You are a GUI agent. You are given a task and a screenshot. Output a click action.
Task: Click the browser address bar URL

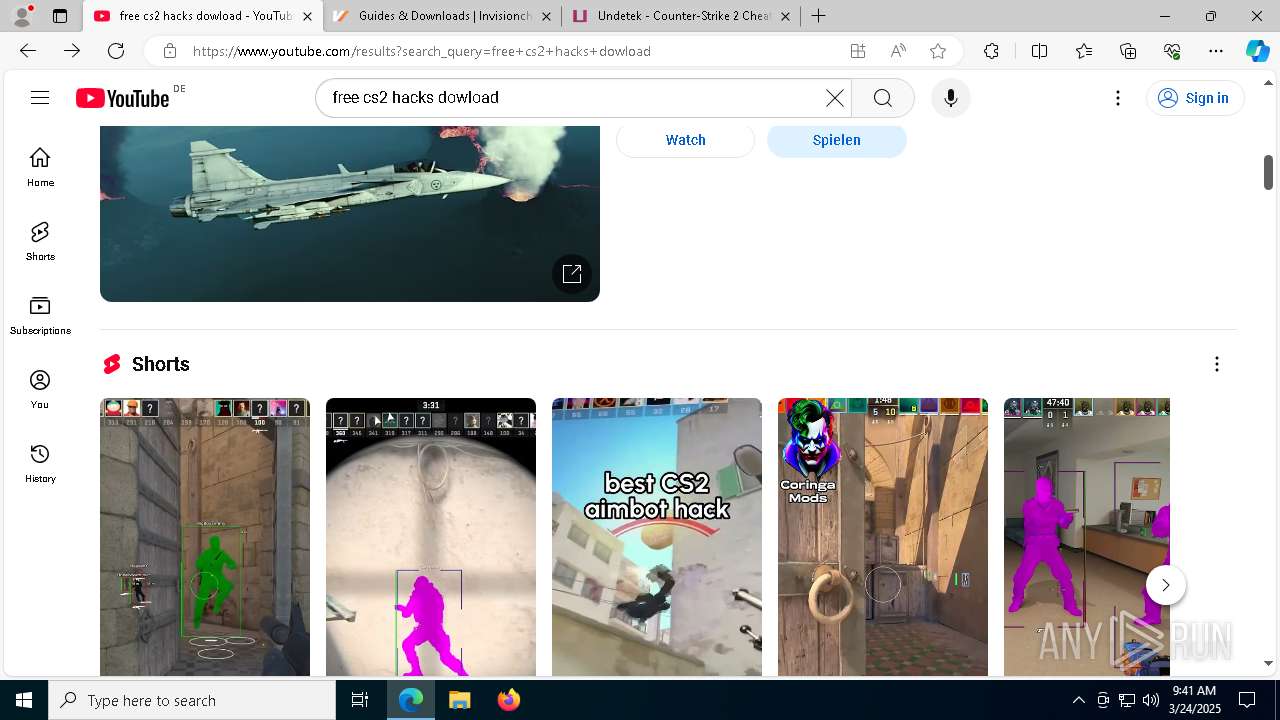tap(421, 51)
